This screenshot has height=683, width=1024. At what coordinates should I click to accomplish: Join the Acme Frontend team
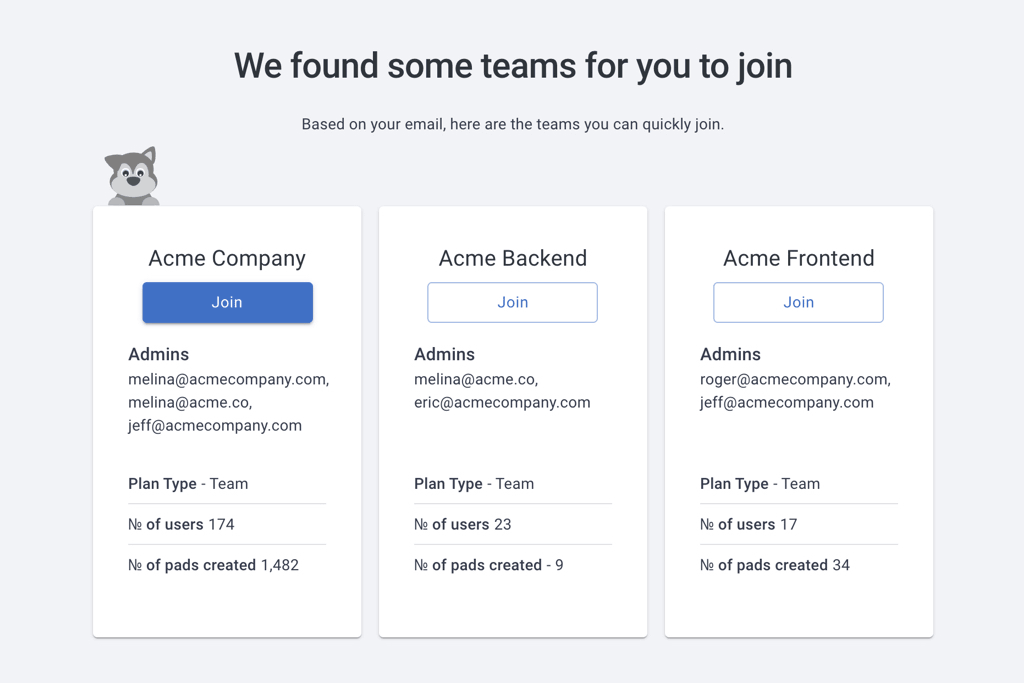(x=798, y=302)
